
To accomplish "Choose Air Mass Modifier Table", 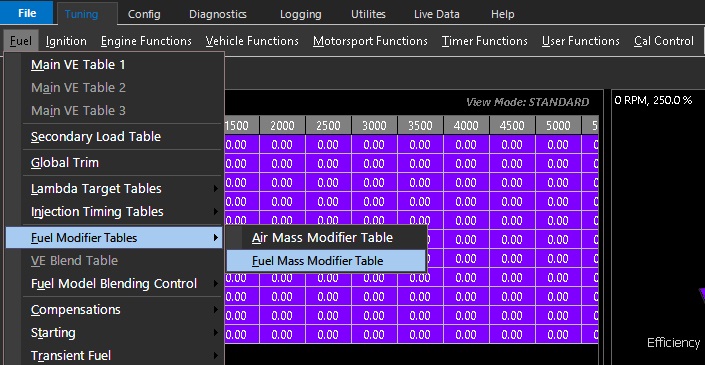I will (x=326, y=238).
